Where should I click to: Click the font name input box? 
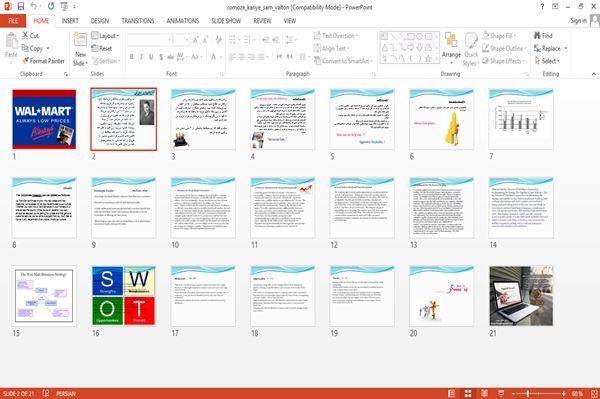[149, 39]
